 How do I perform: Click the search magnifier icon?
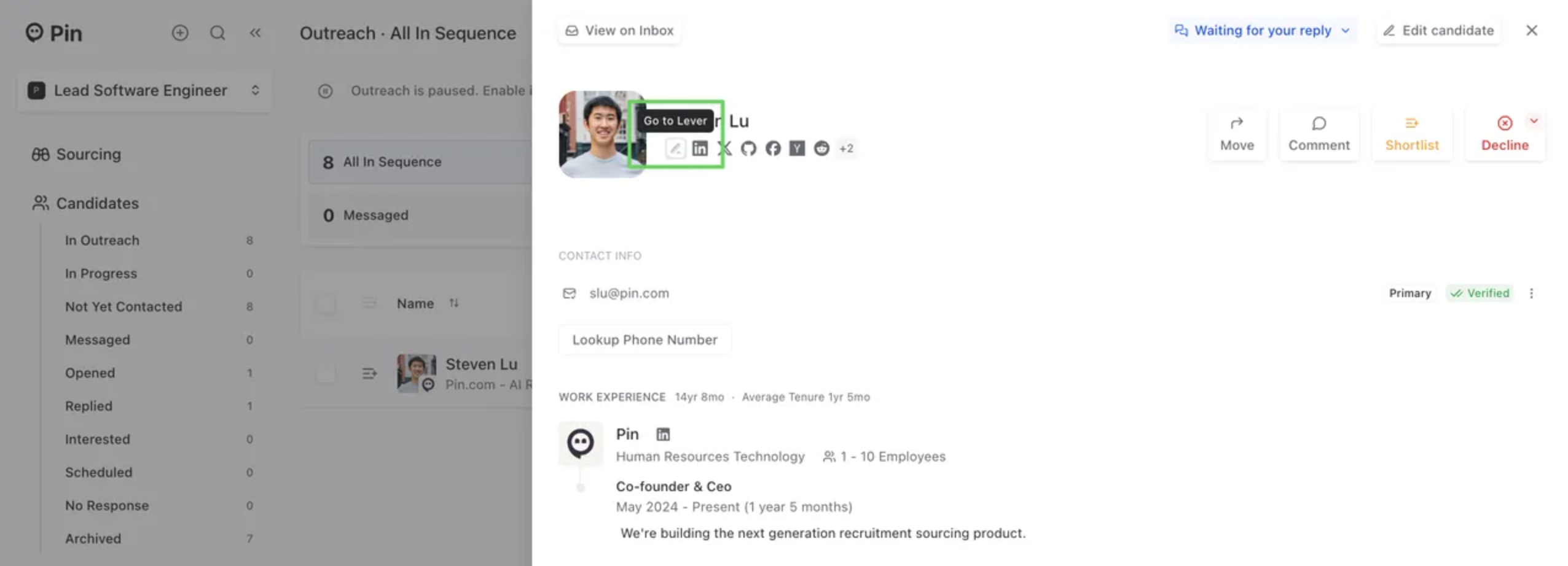click(218, 33)
